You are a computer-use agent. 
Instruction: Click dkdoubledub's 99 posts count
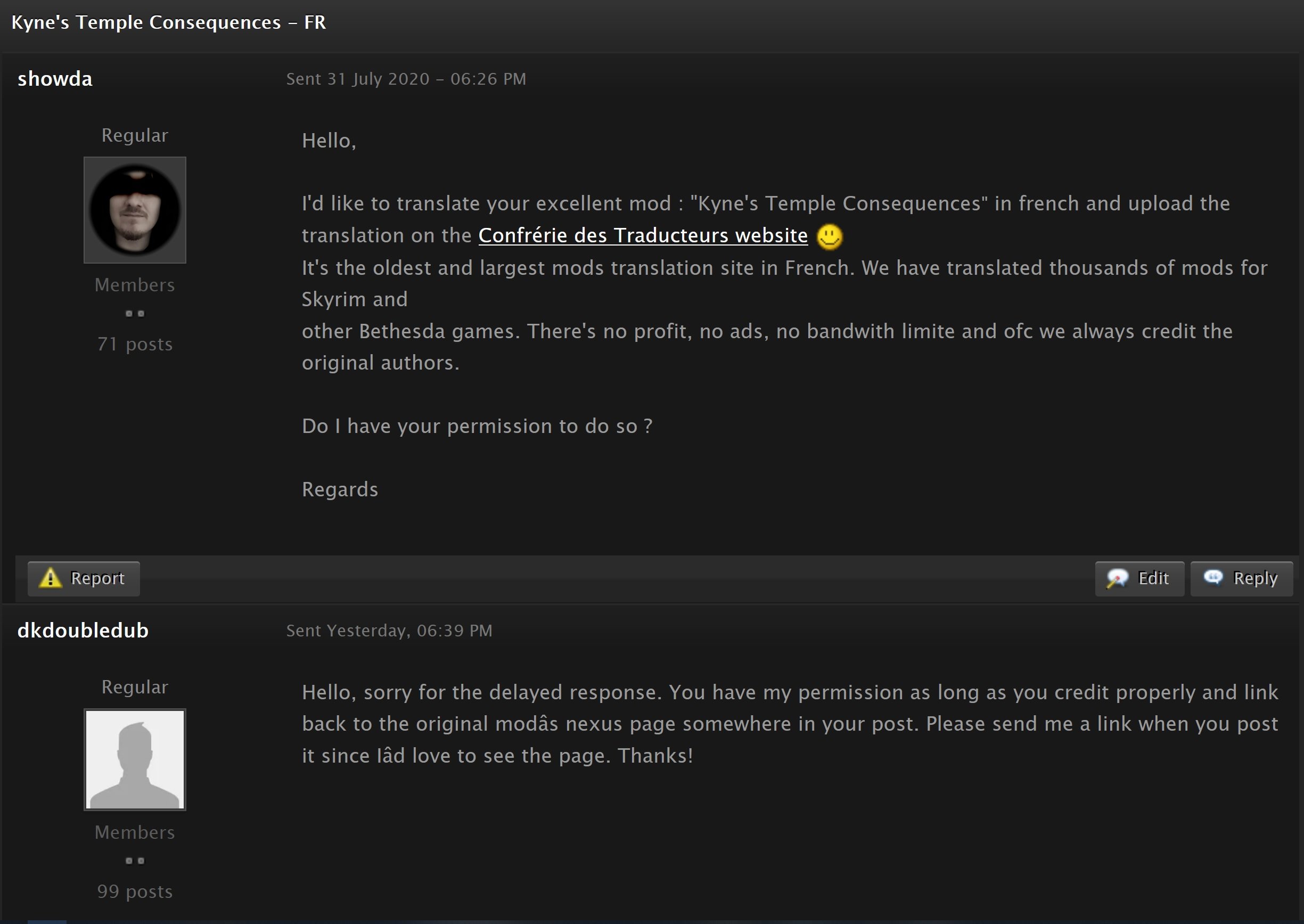point(135,891)
